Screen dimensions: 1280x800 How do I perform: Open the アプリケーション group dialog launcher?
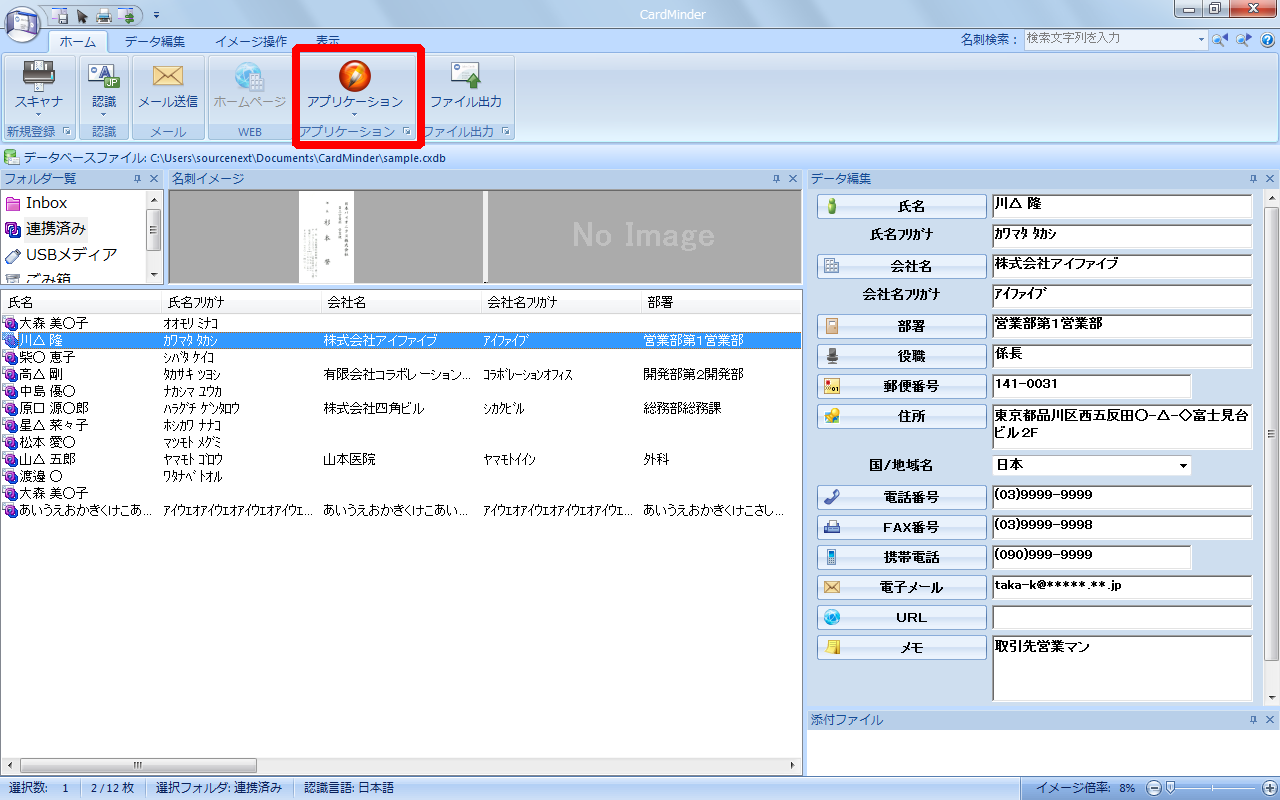click(407, 132)
